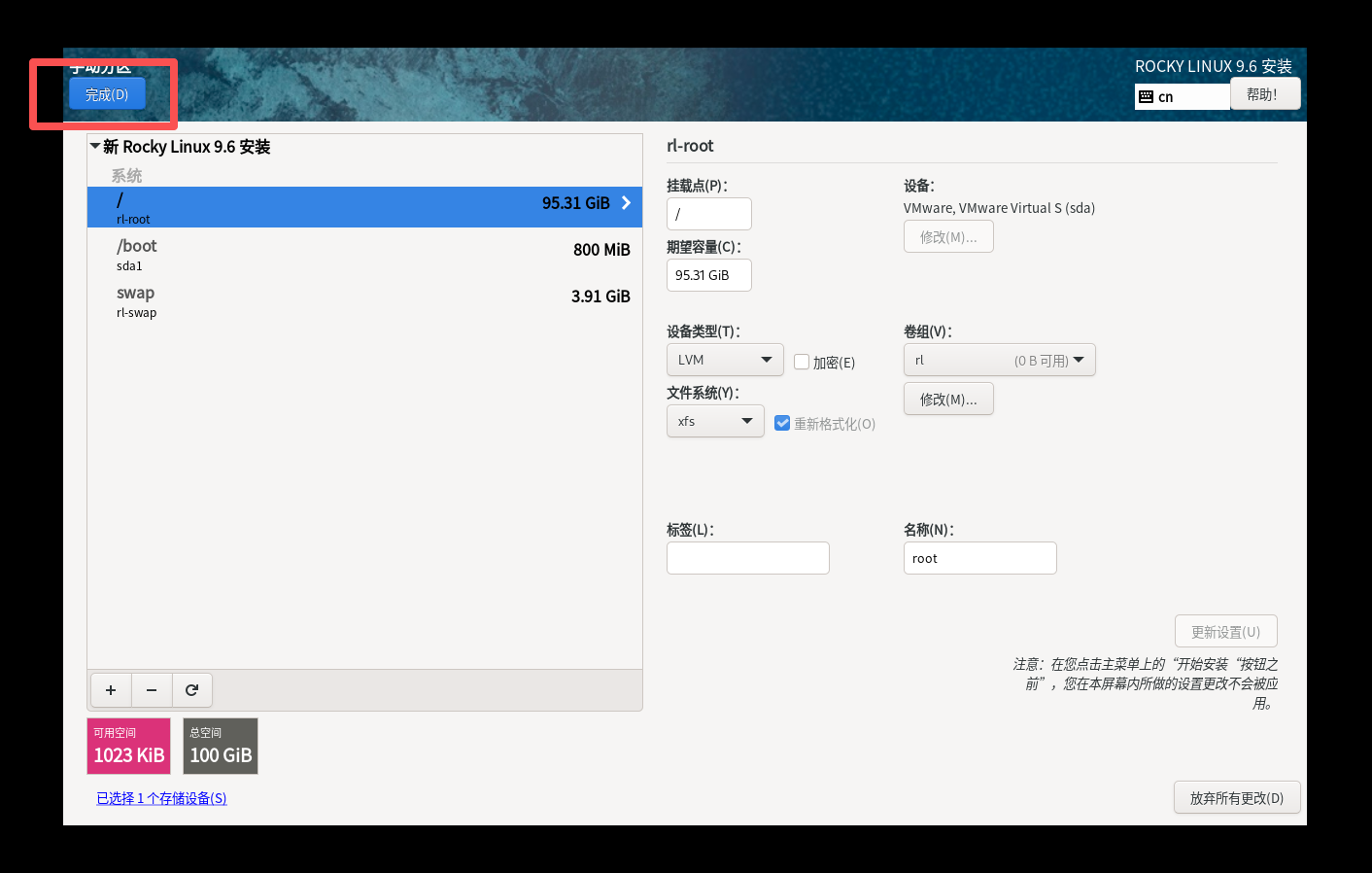Click the rl-root heading on right panel
This screenshot has height=873, width=1372.
tap(690, 146)
